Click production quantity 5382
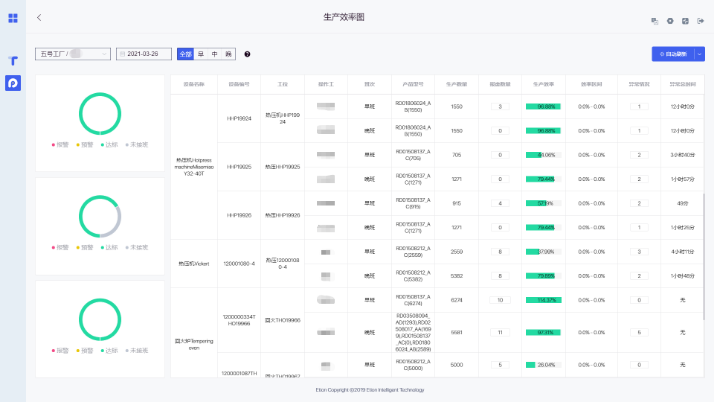The image size is (714, 402). 457,276
